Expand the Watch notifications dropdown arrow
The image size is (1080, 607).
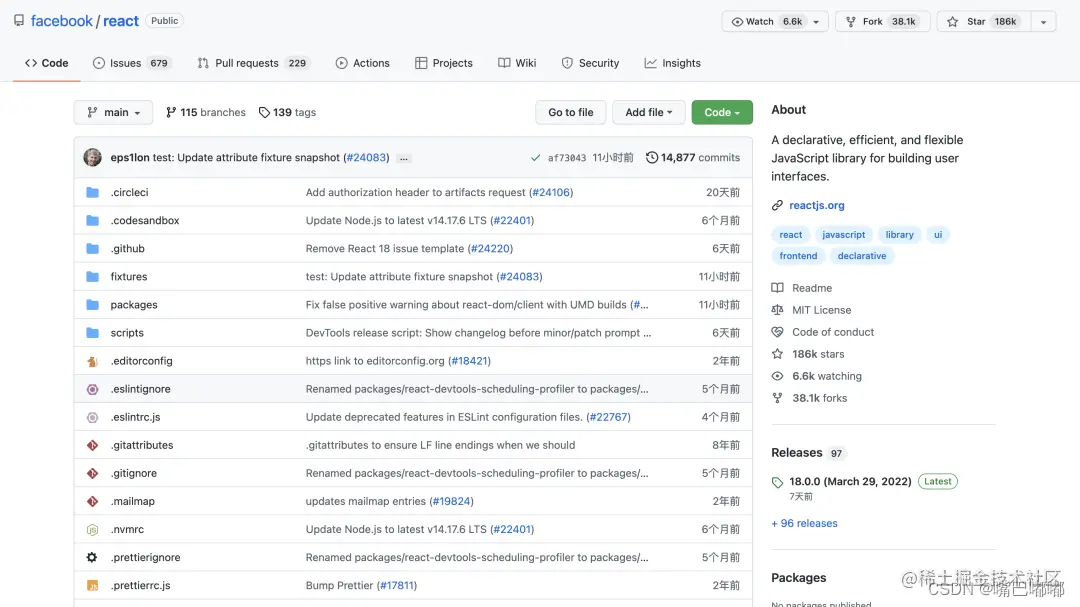[x=816, y=21]
